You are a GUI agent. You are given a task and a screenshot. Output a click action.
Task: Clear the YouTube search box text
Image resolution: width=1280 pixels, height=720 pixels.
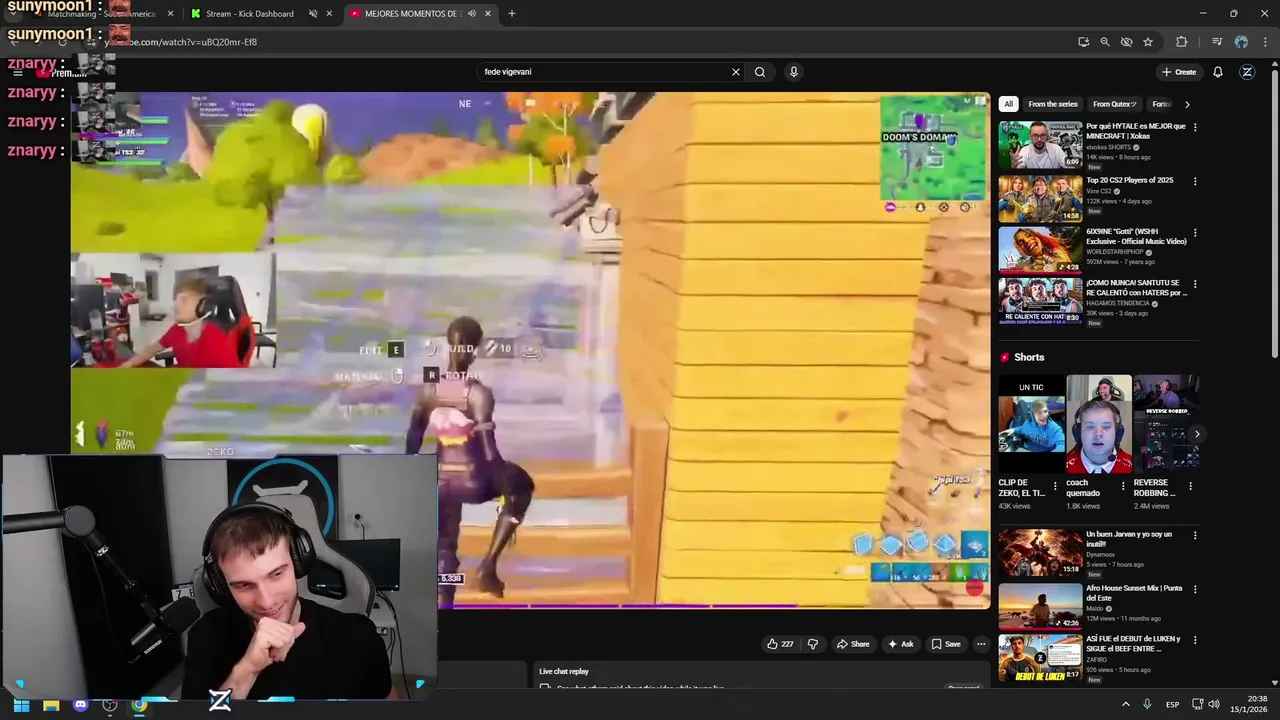point(736,72)
